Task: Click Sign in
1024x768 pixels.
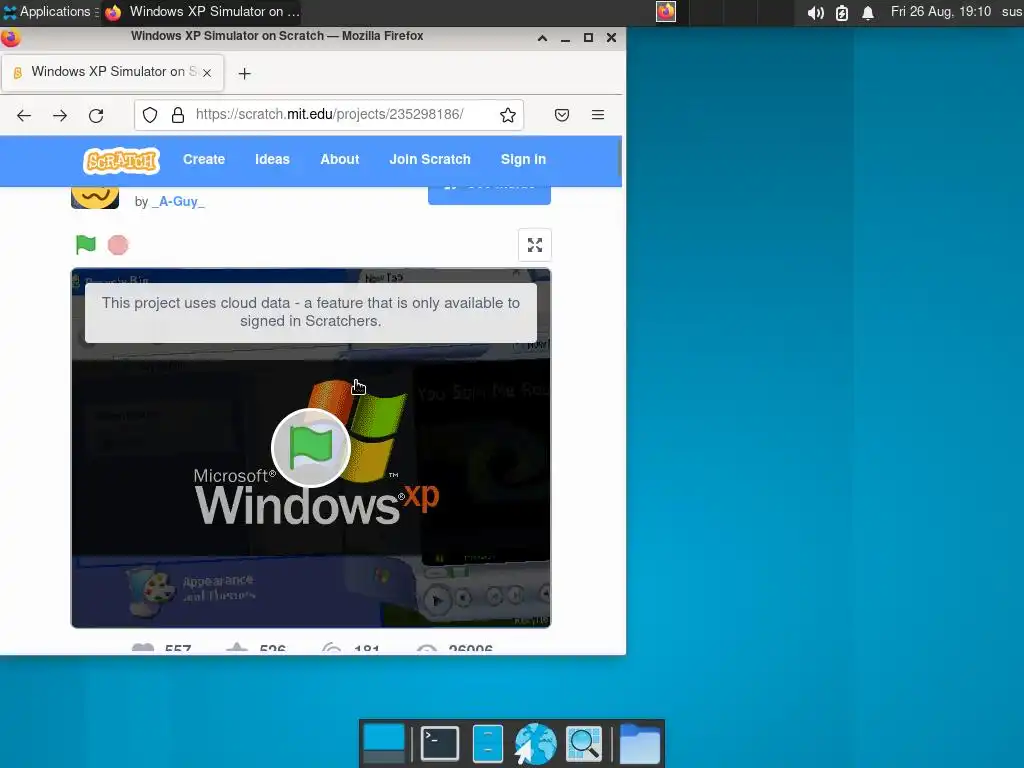Action: point(523,159)
